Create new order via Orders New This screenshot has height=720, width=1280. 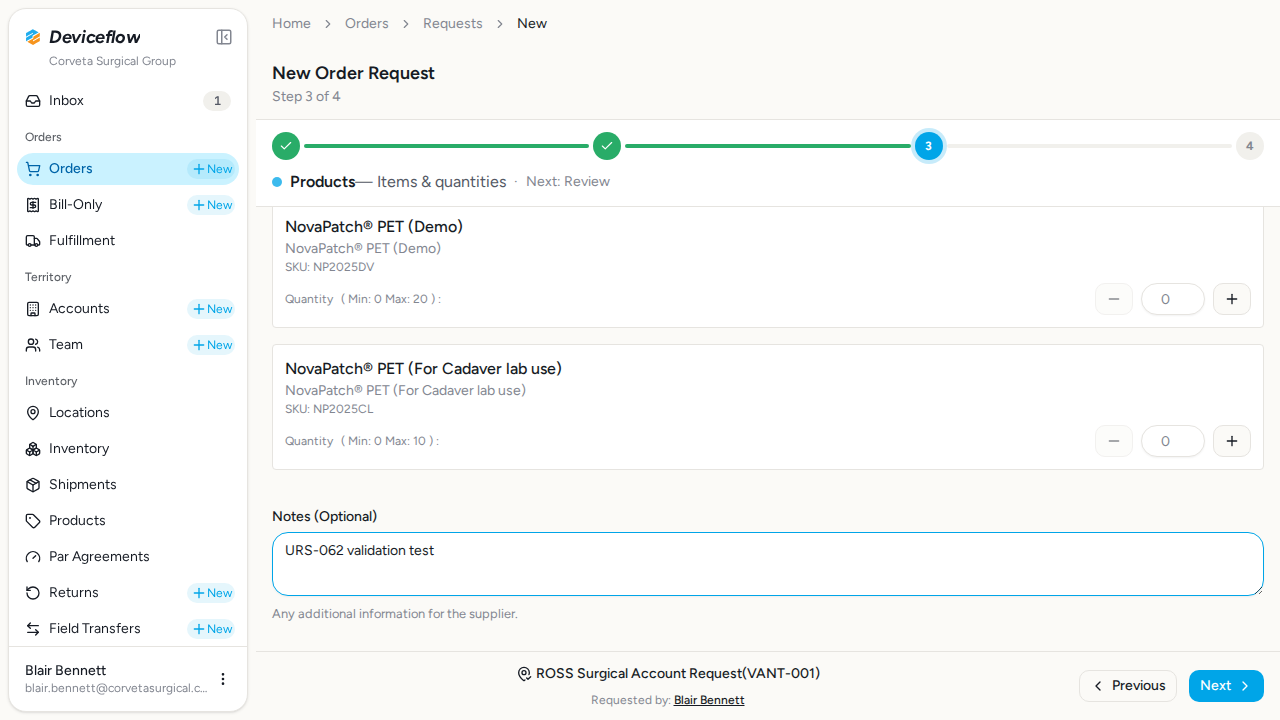(212, 169)
